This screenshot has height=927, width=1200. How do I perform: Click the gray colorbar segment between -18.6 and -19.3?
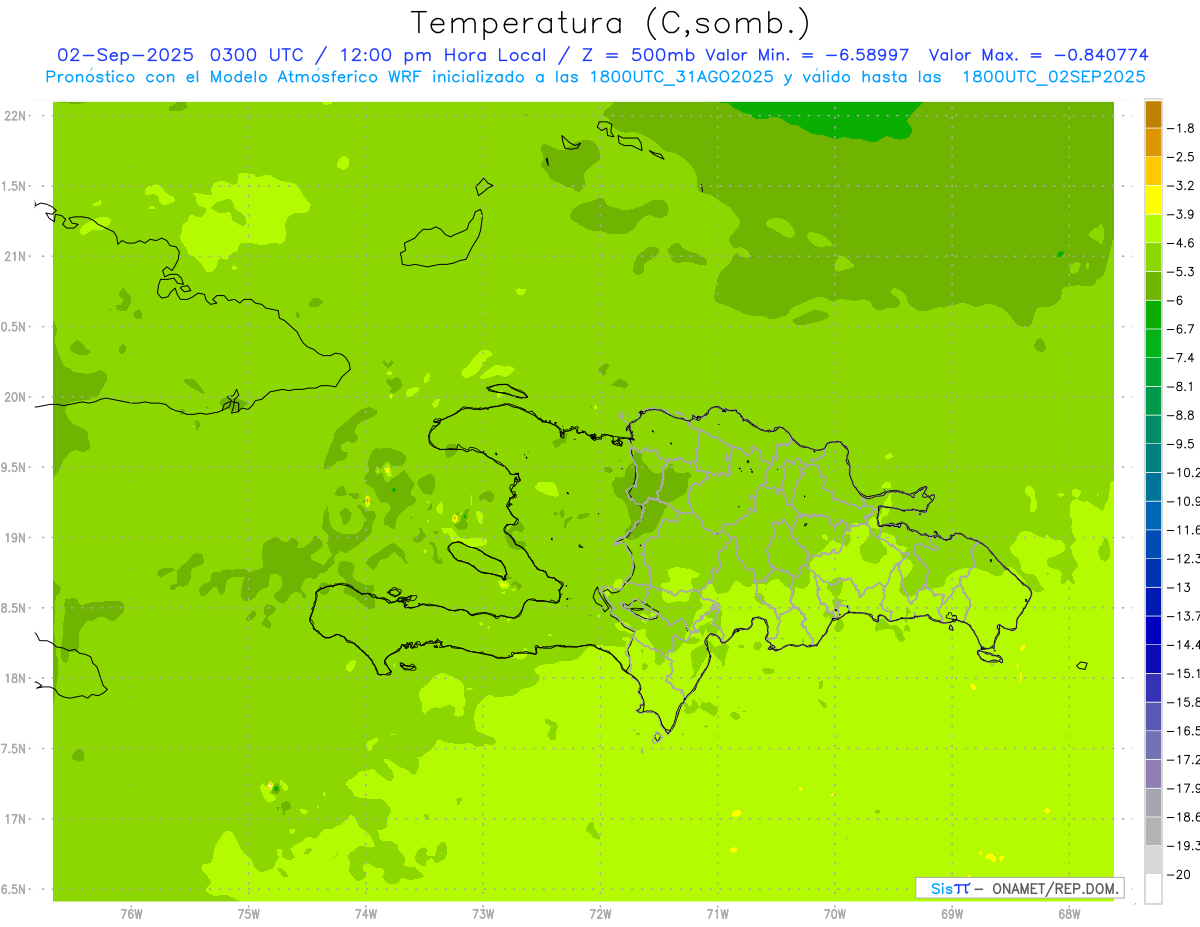[1153, 831]
